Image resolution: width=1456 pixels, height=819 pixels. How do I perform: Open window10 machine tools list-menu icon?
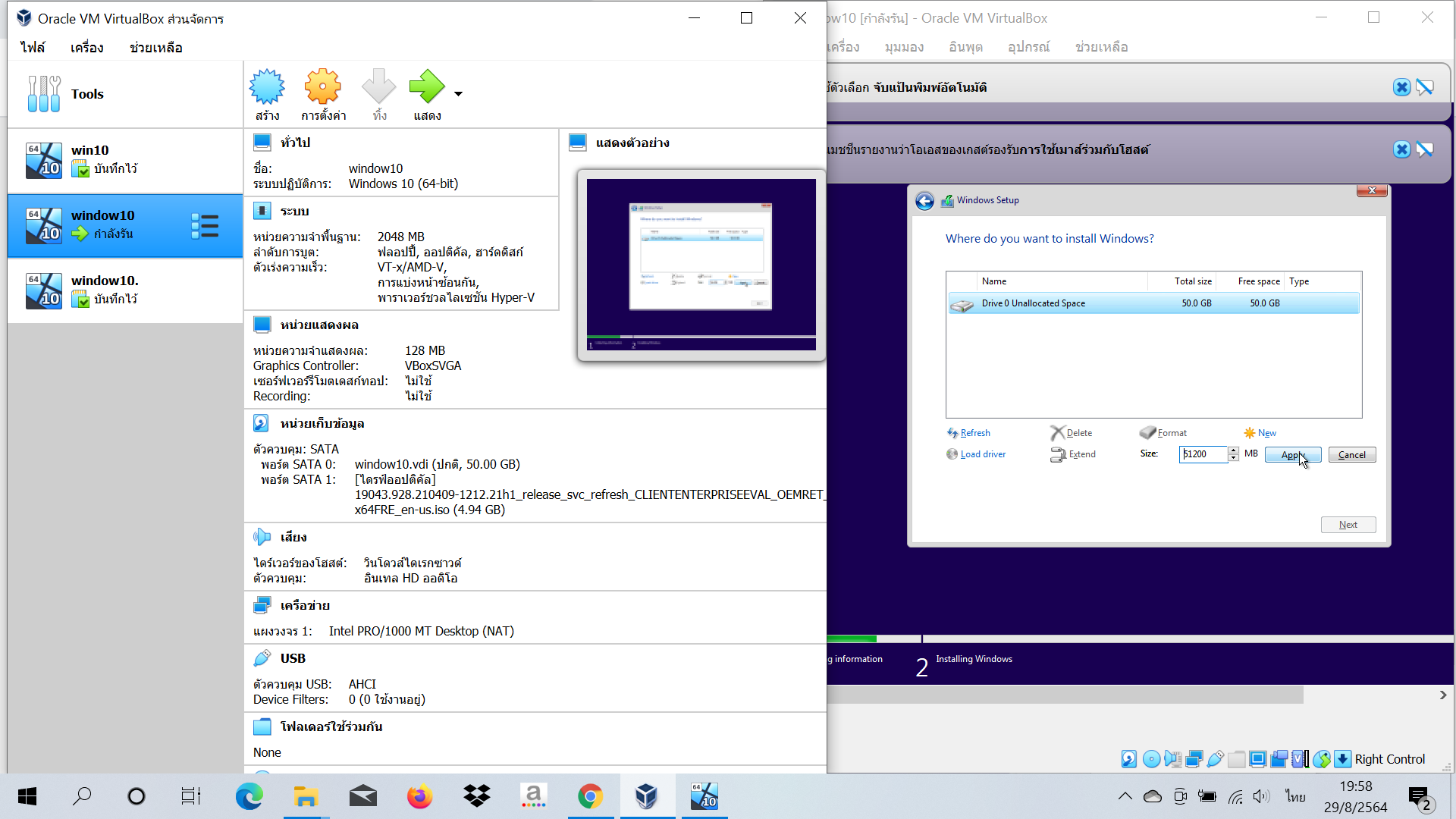click(x=205, y=226)
